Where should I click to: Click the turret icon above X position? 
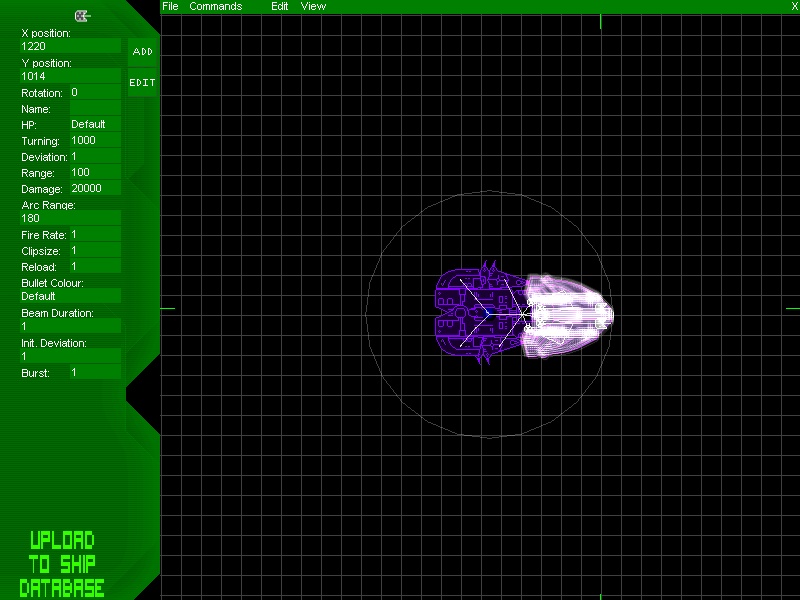pyautogui.click(x=83, y=16)
